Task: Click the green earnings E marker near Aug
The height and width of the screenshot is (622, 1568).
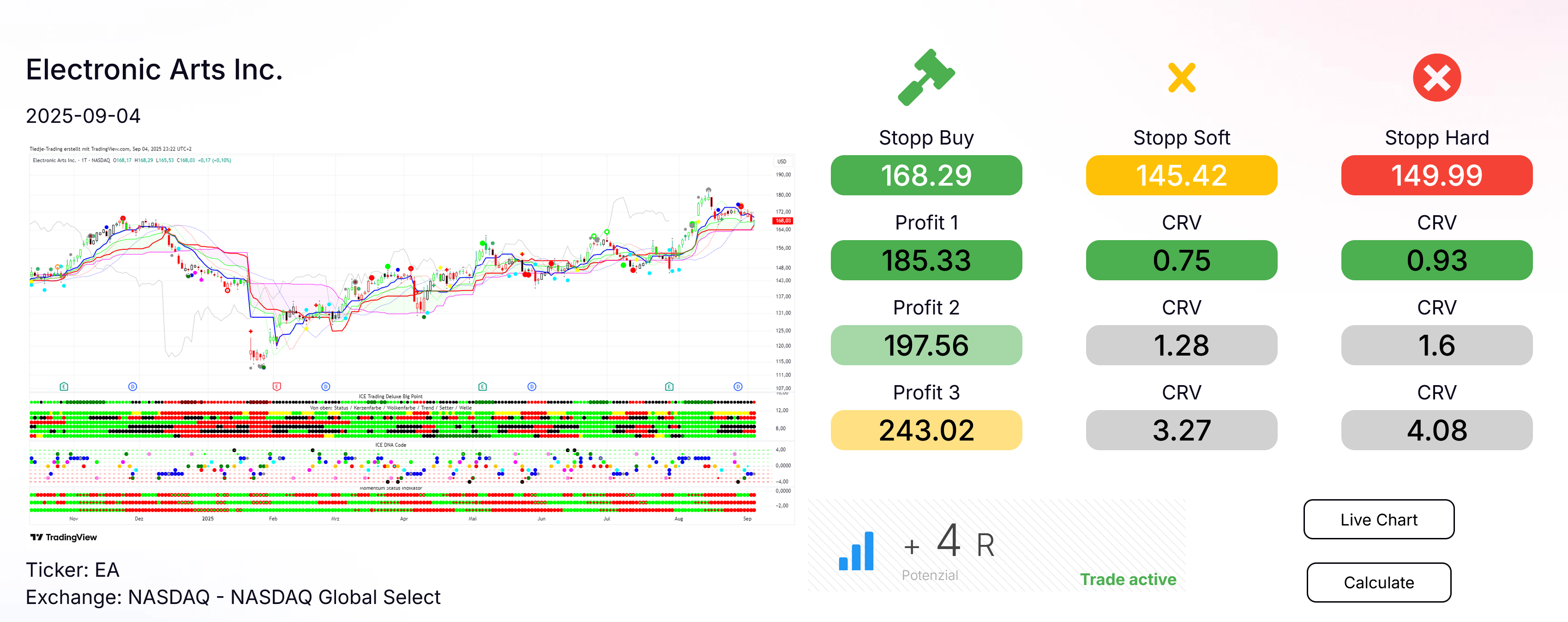Action: pyautogui.click(x=669, y=386)
